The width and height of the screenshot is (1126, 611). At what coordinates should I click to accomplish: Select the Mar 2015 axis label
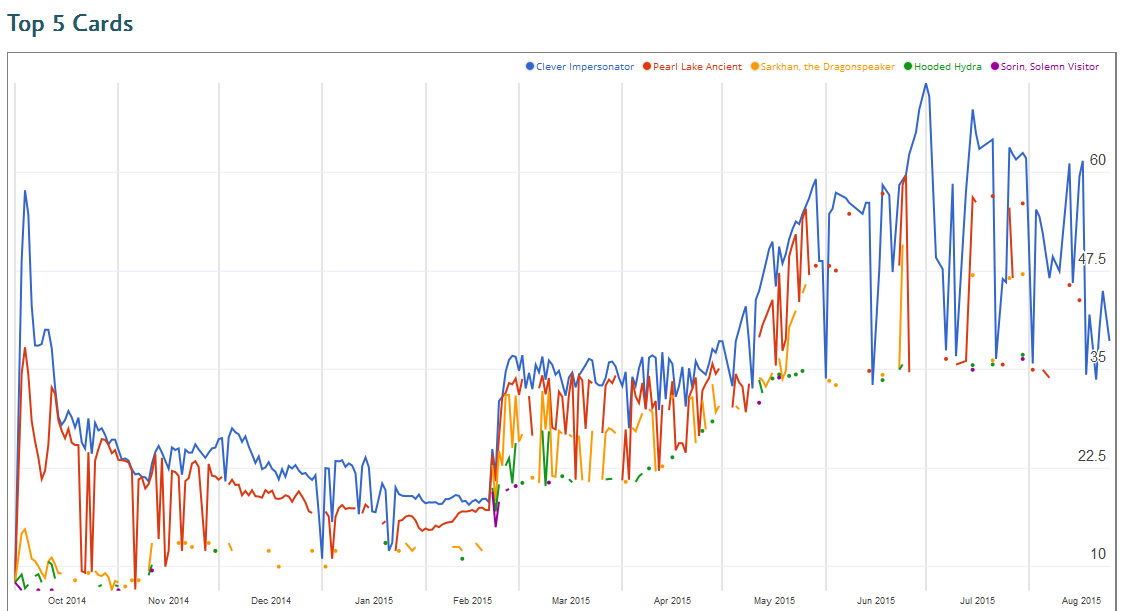571,601
